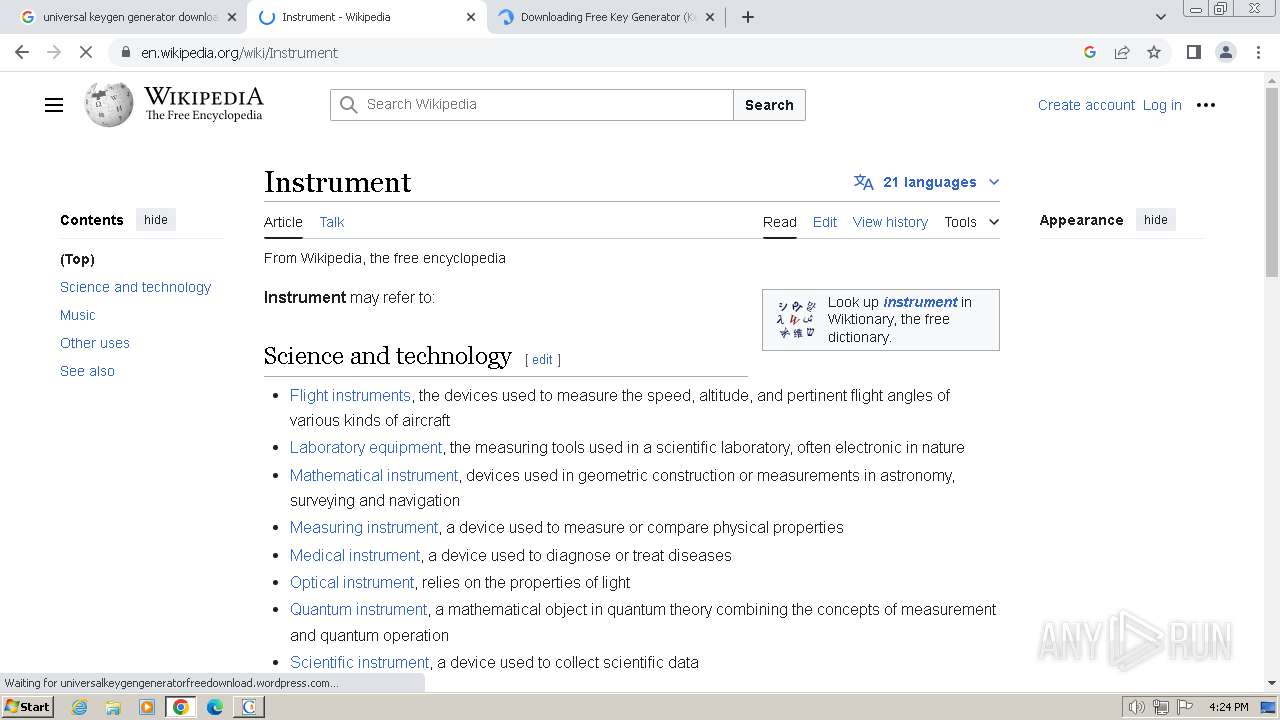Screen dimensions: 1280x720
Task: Bookmark this page with the star icon
Action: pos(1154,52)
